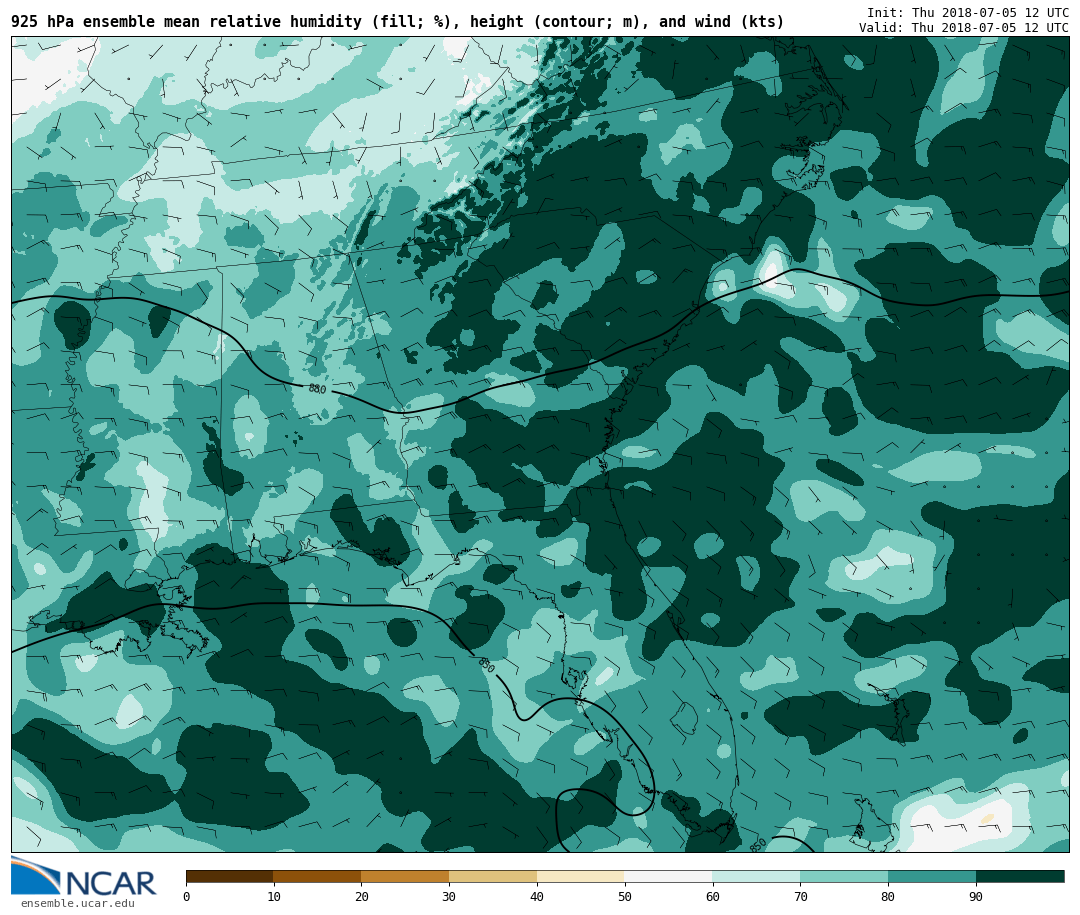1080x915 pixels.
Task: Open the ensemble.ucar.edu link text
Action: [78, 903]
